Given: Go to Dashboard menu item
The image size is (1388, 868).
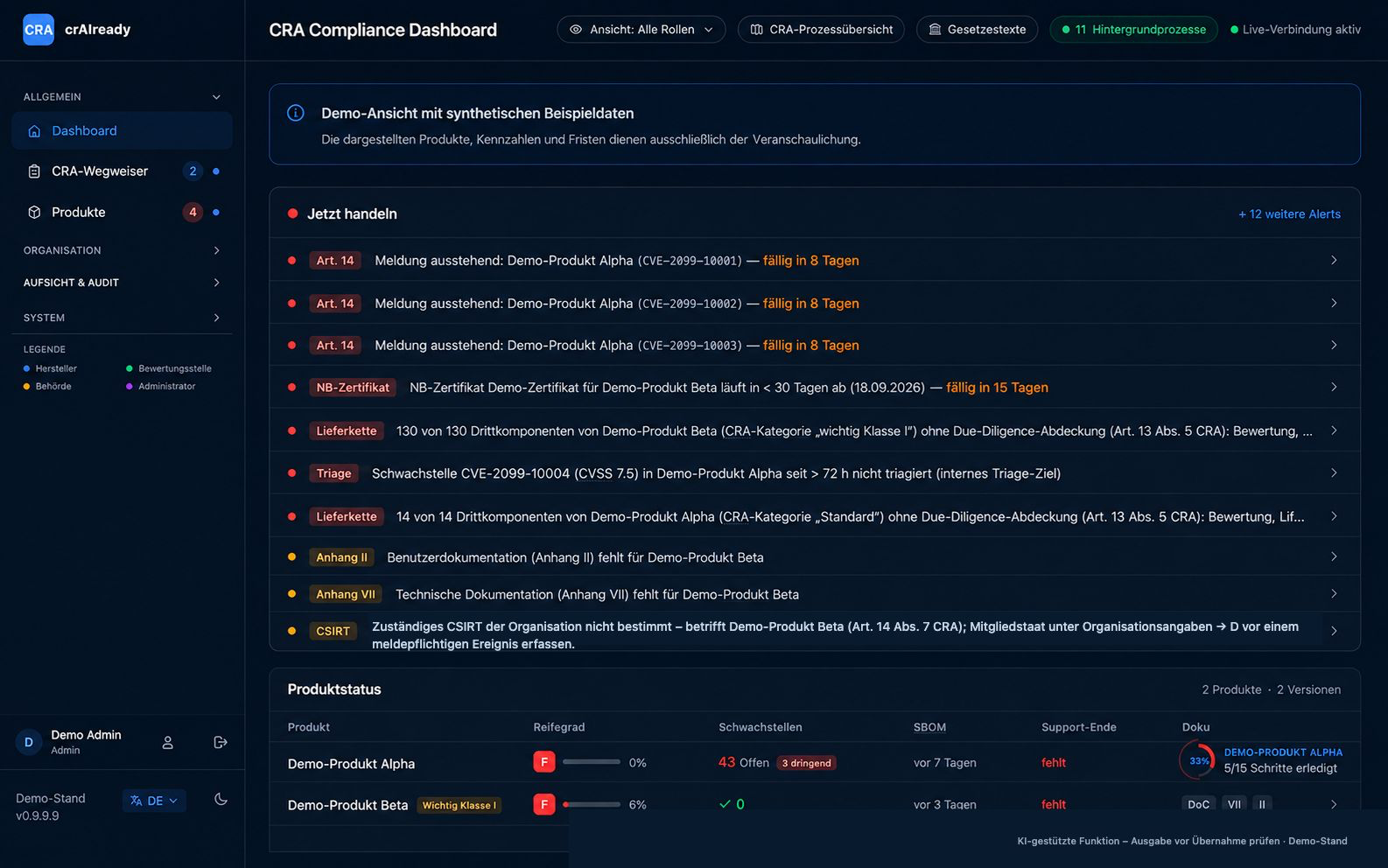Looking at the screenshot, I should point(122,131).
